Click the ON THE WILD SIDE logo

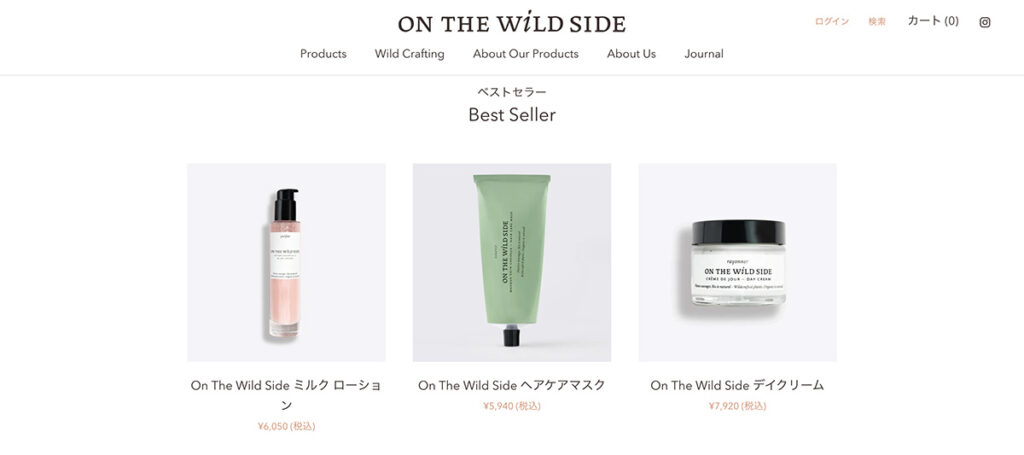(x=512, y=23)
